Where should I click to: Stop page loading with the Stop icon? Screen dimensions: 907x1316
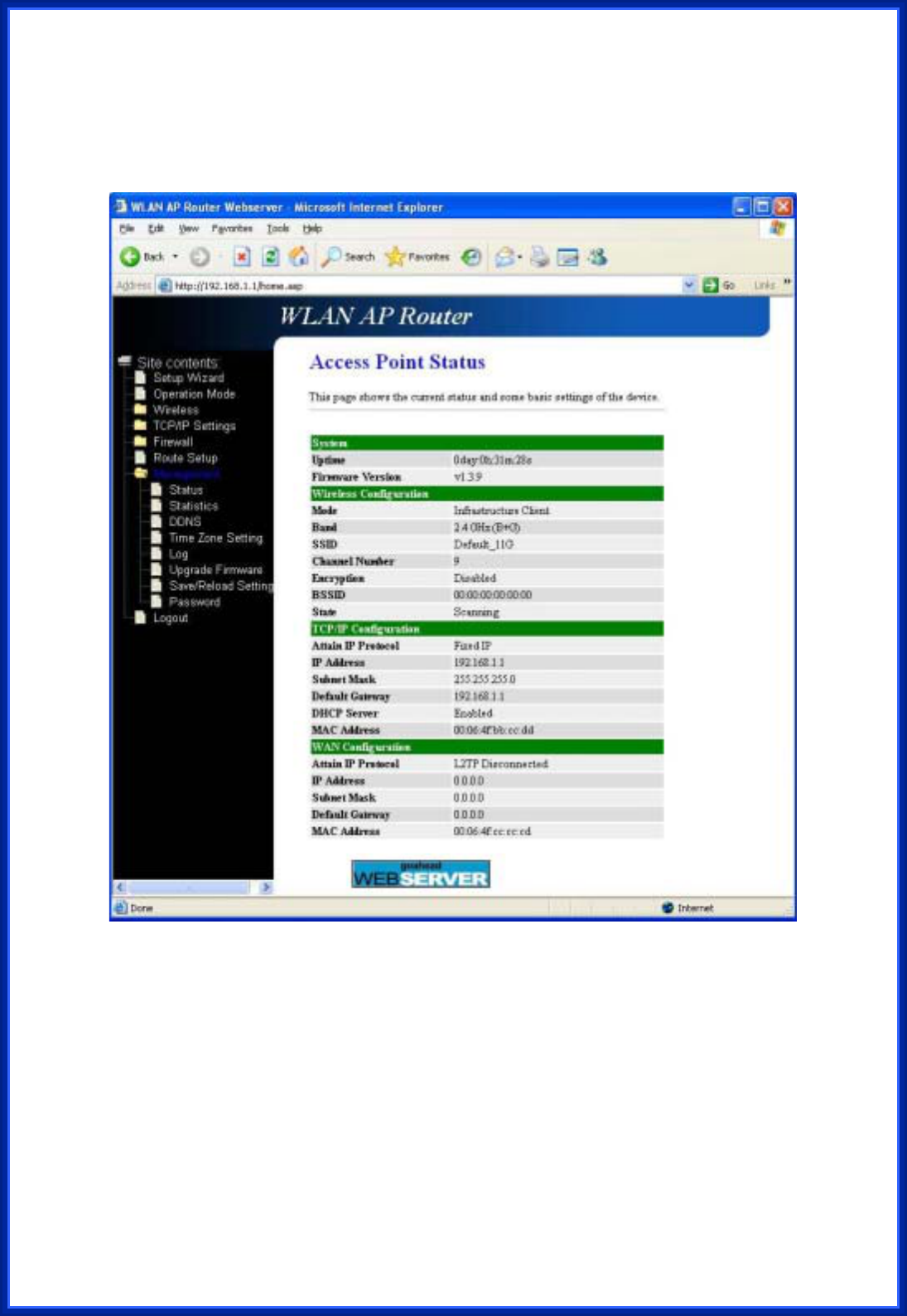coord(241,257)
